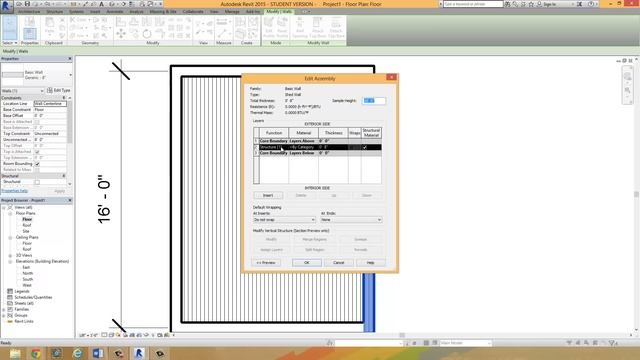
Task: Toggle the Room Bounding checkbox
Action: click(x=37, y=164)
